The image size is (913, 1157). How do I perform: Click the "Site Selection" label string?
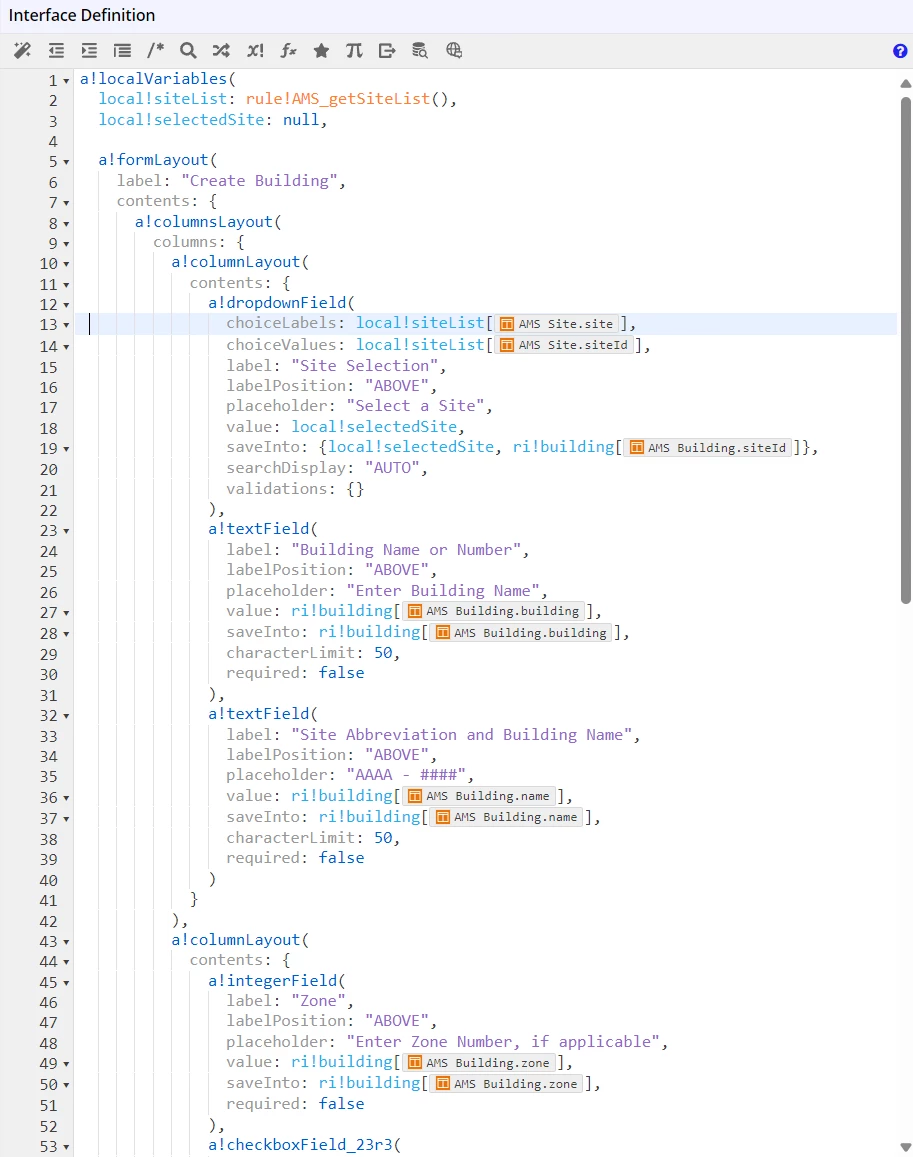pos(365,365)
